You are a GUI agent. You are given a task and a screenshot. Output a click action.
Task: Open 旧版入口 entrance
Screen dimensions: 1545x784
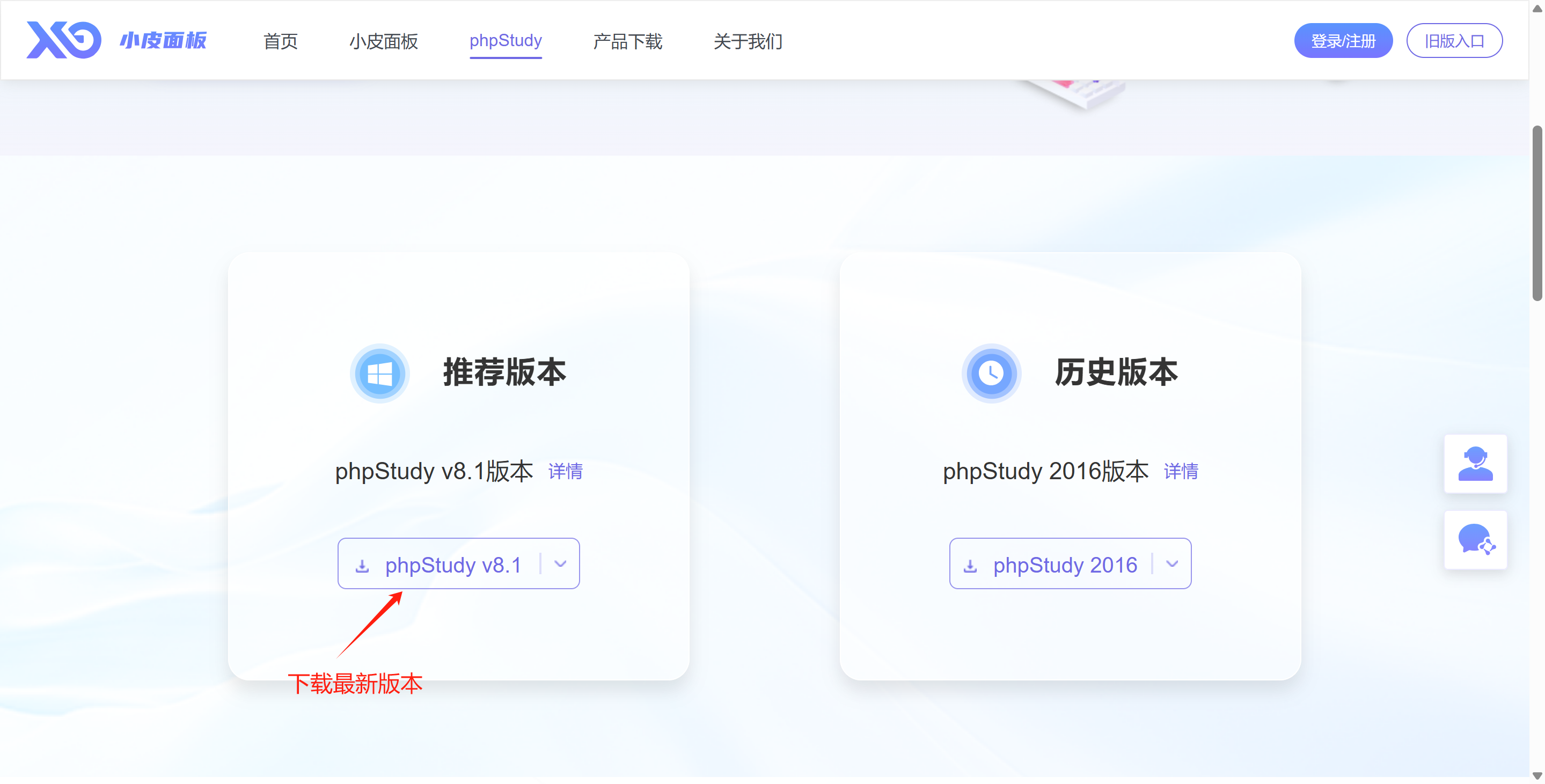[1455, 40]
